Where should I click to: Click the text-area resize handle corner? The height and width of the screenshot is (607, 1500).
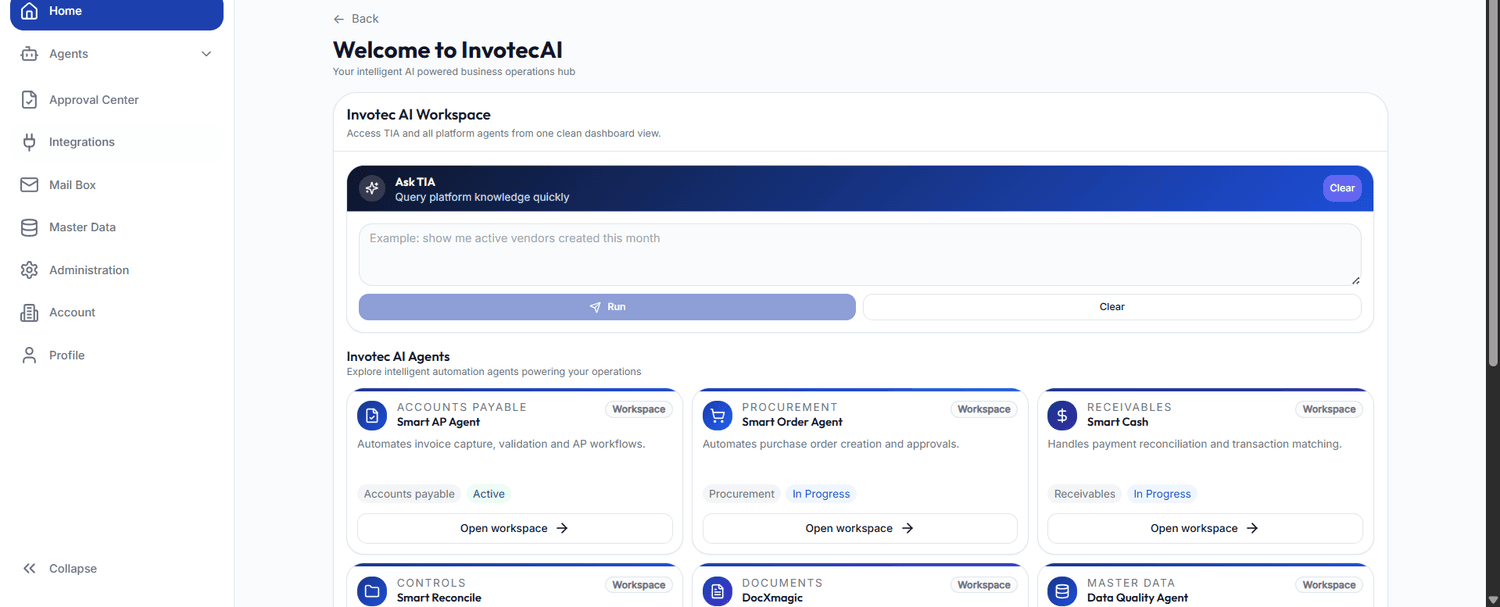click(1356, 280)
